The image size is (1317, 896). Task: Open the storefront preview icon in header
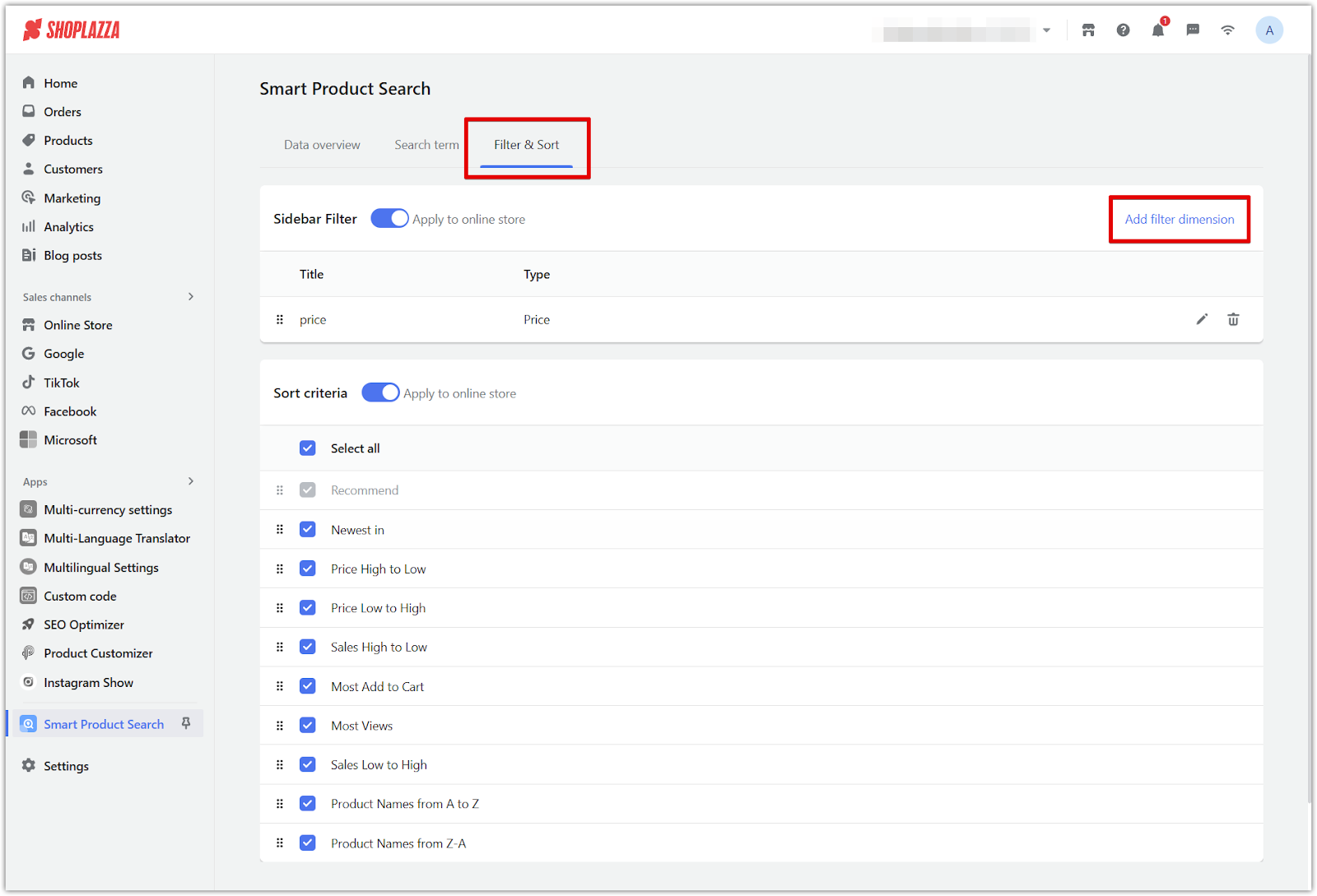[1088, 30]
